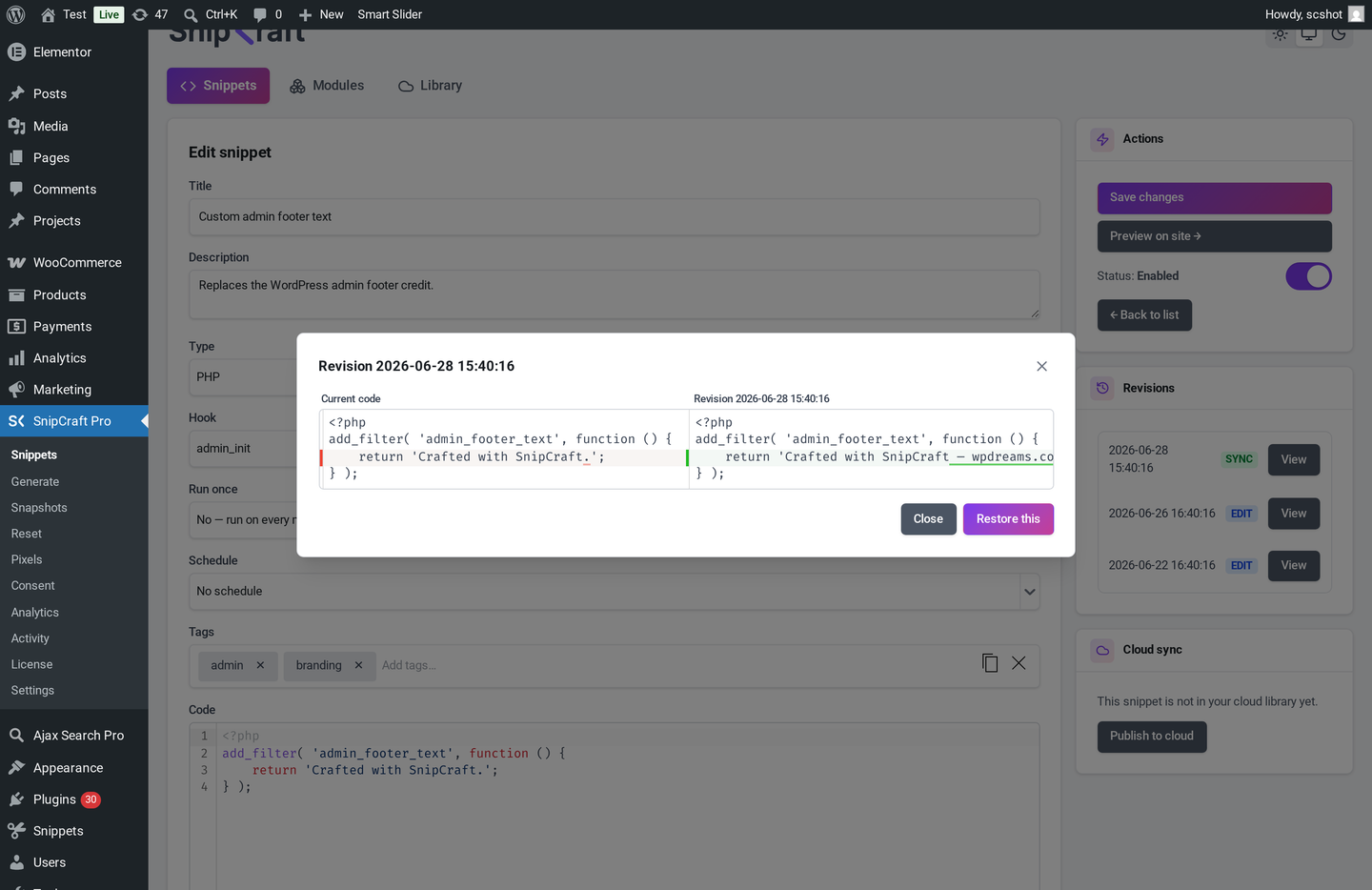Go Back to list

point(1144,315)
